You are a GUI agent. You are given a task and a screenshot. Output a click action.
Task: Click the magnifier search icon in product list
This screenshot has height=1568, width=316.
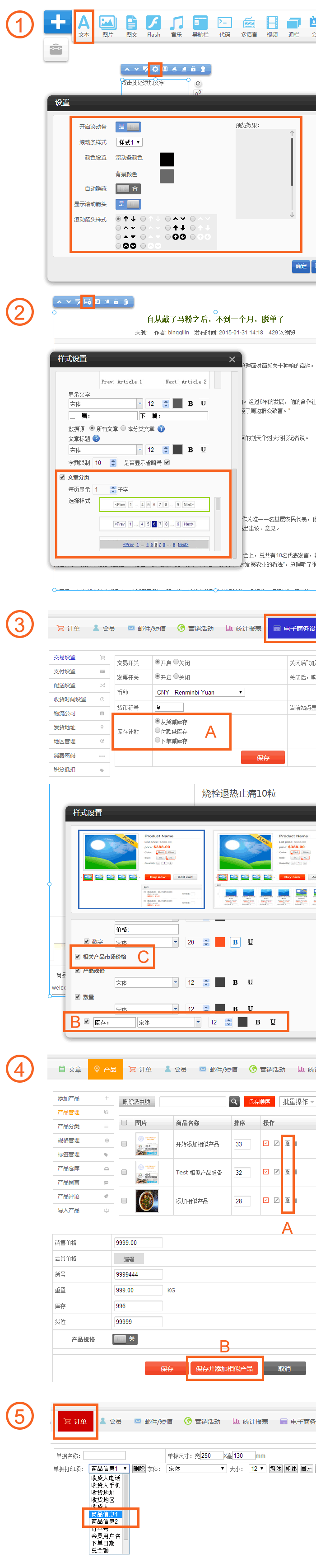(x=234, y=1102)
